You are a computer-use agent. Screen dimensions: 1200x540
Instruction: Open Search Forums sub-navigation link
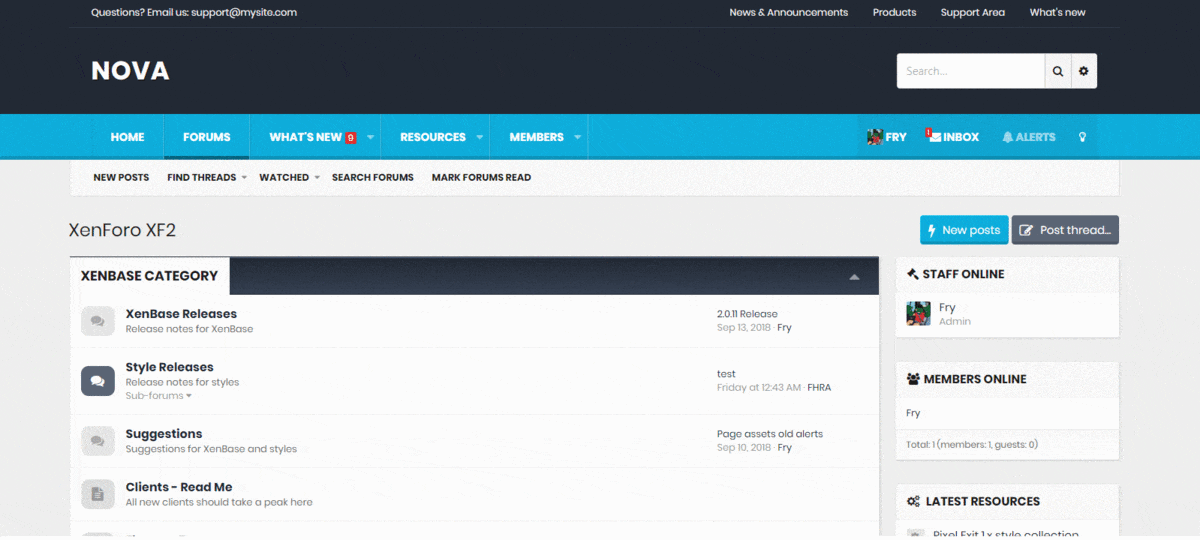tap(373, 177)
